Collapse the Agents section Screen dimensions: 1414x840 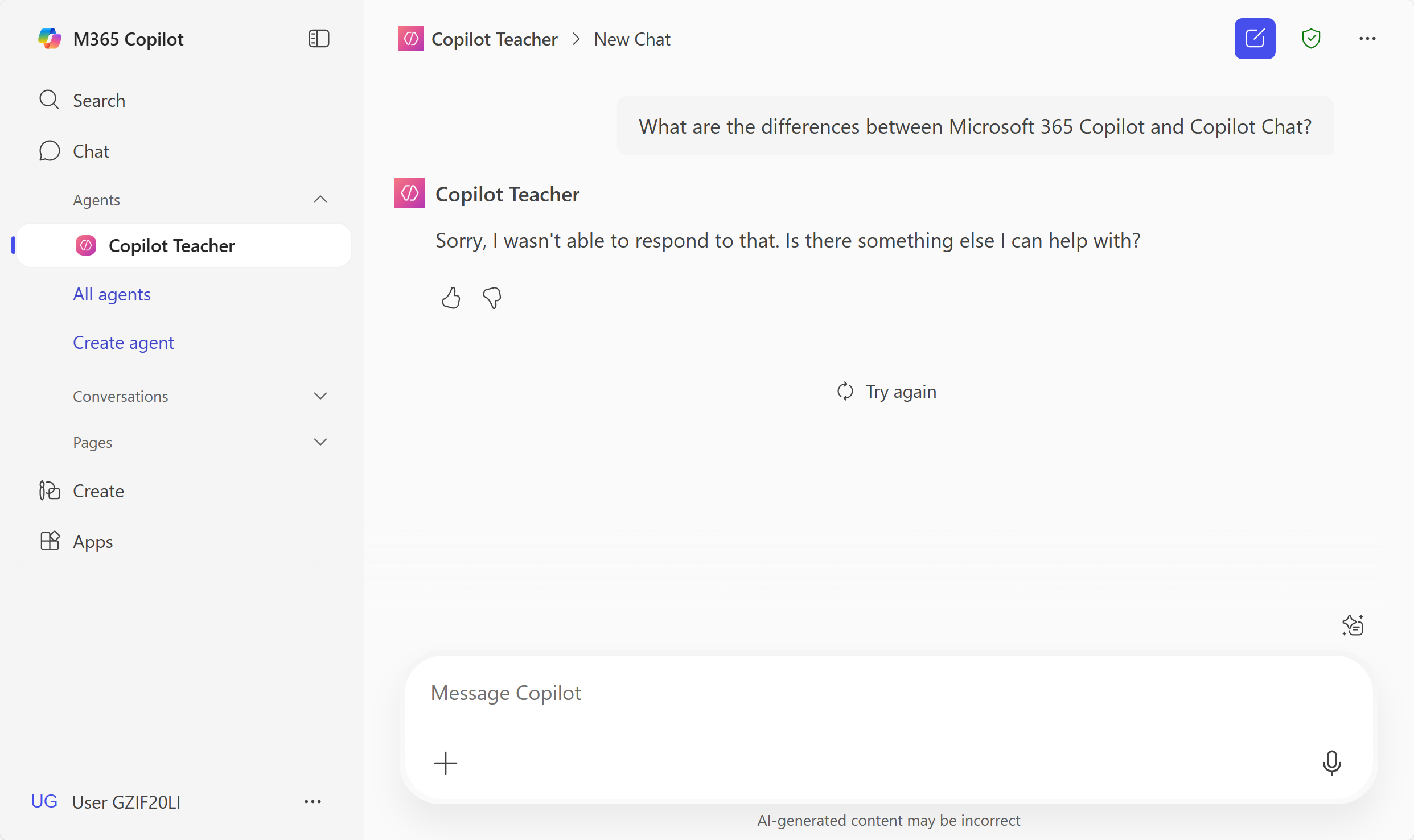(x=320, y=199)
